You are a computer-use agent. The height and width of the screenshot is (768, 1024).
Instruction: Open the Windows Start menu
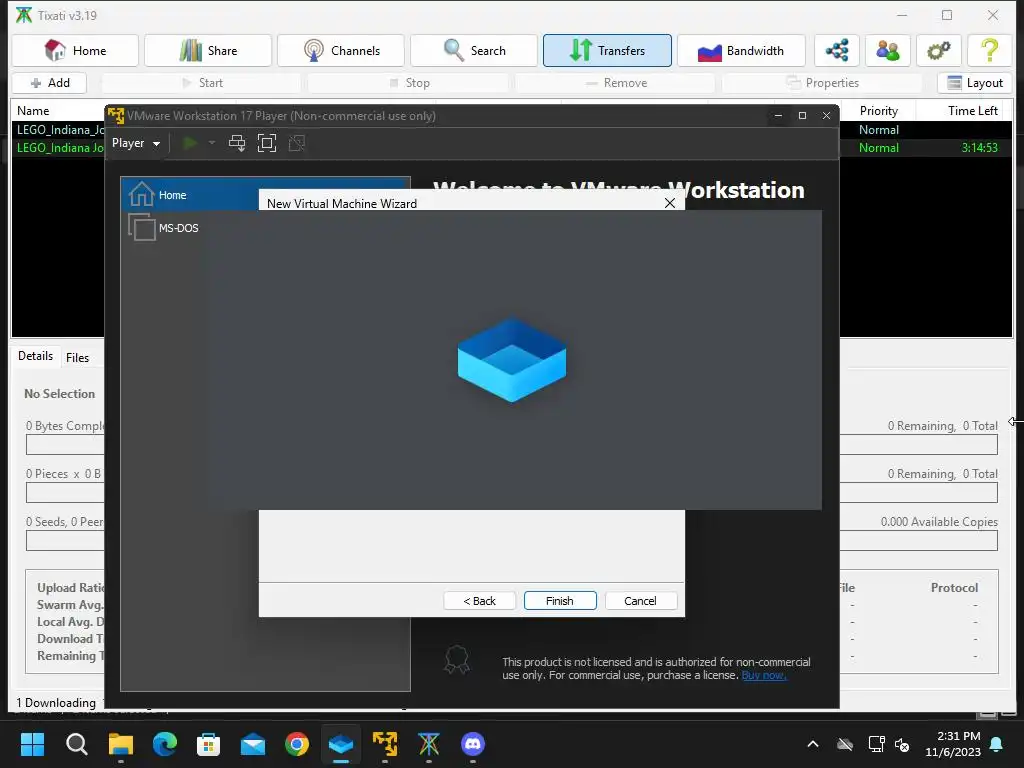coord(32,744)
